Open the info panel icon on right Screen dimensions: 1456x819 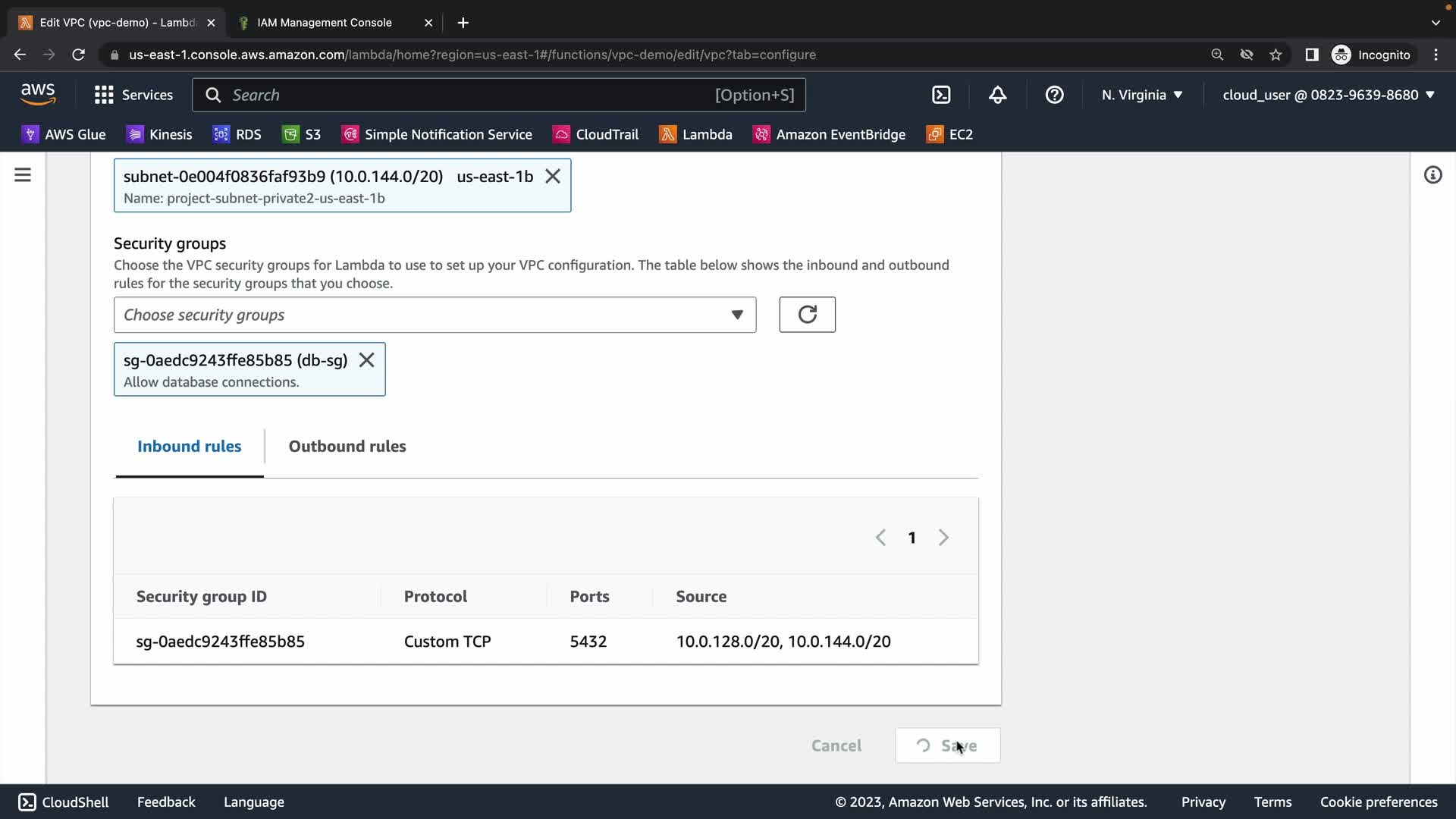(x=1432, y=175)
